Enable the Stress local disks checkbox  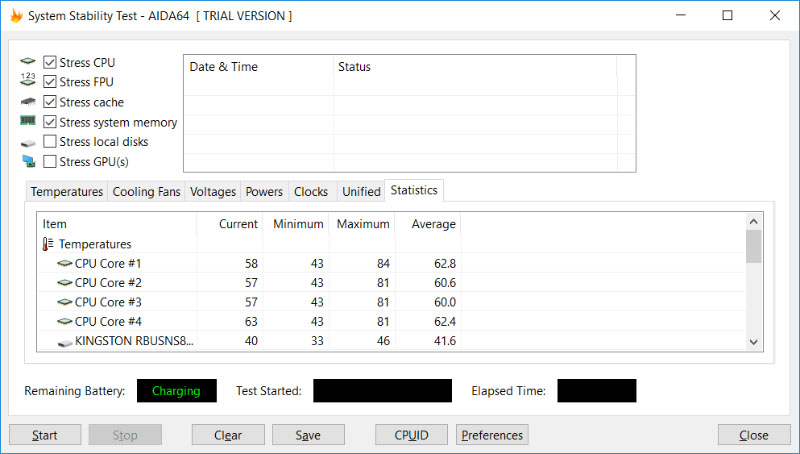pos(50,142)
